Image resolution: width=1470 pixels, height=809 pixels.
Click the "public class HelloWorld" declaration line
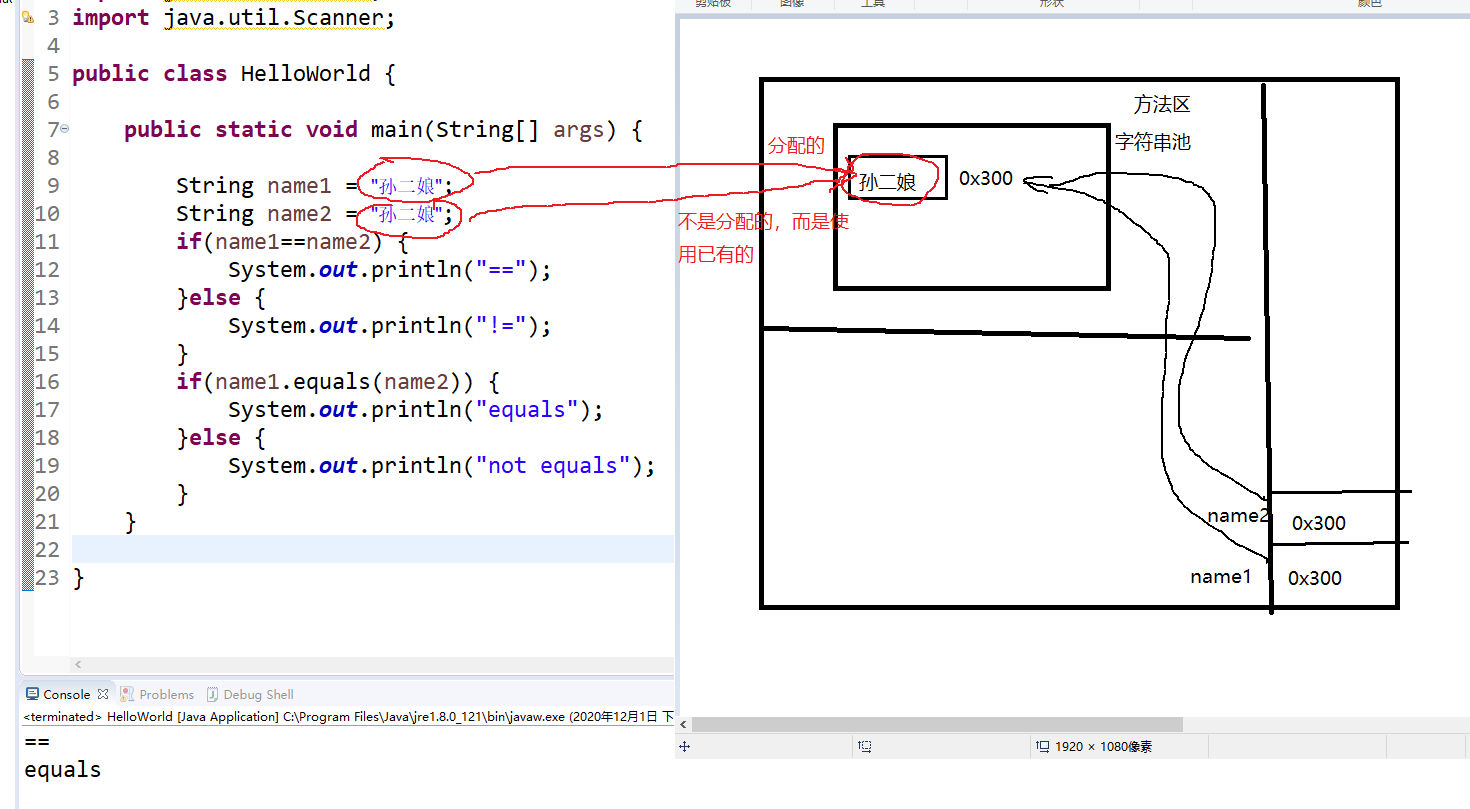tap(234, 74)
